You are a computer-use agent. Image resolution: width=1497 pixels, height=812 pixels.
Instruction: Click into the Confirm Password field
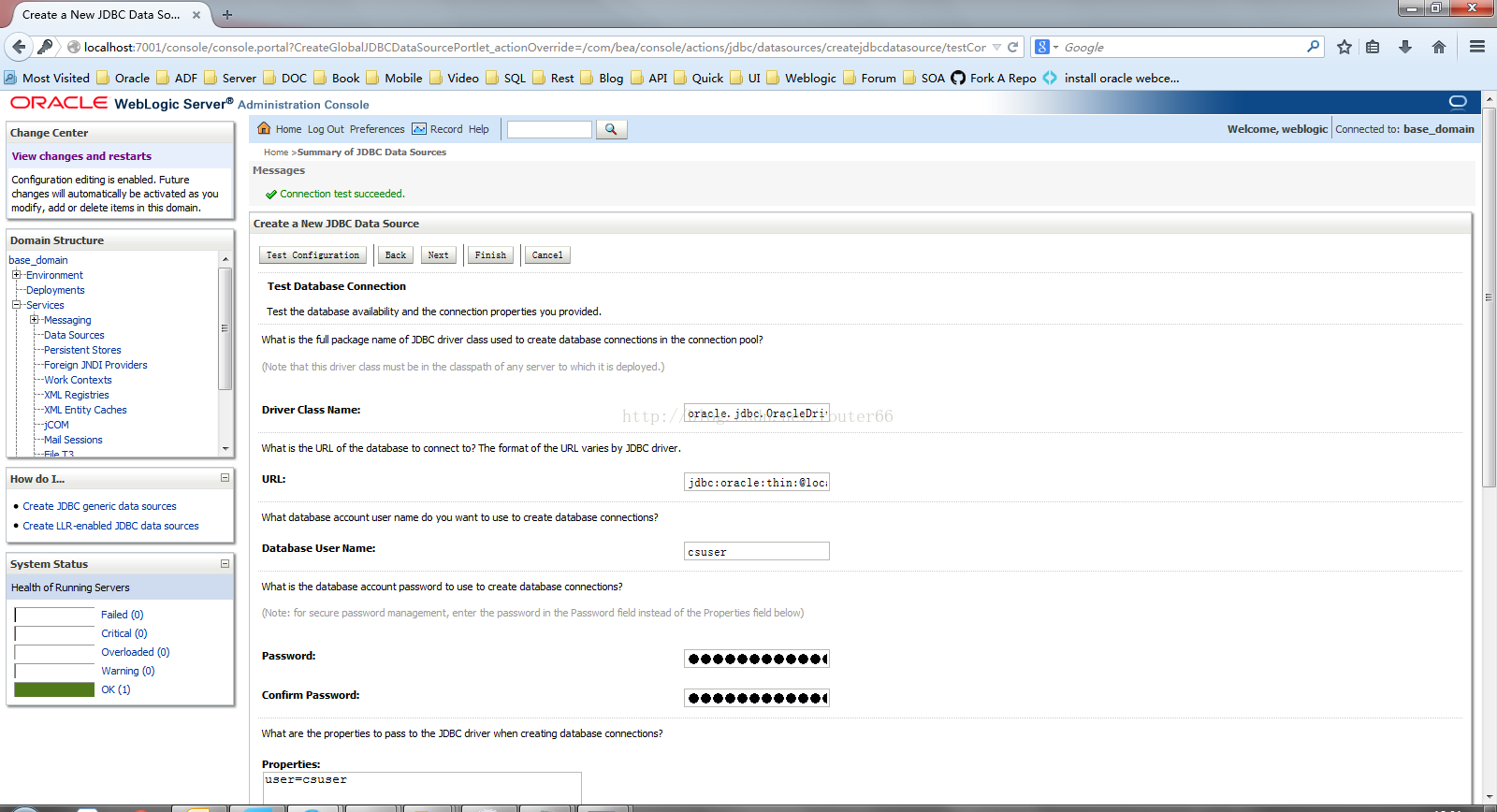(757, 698)
